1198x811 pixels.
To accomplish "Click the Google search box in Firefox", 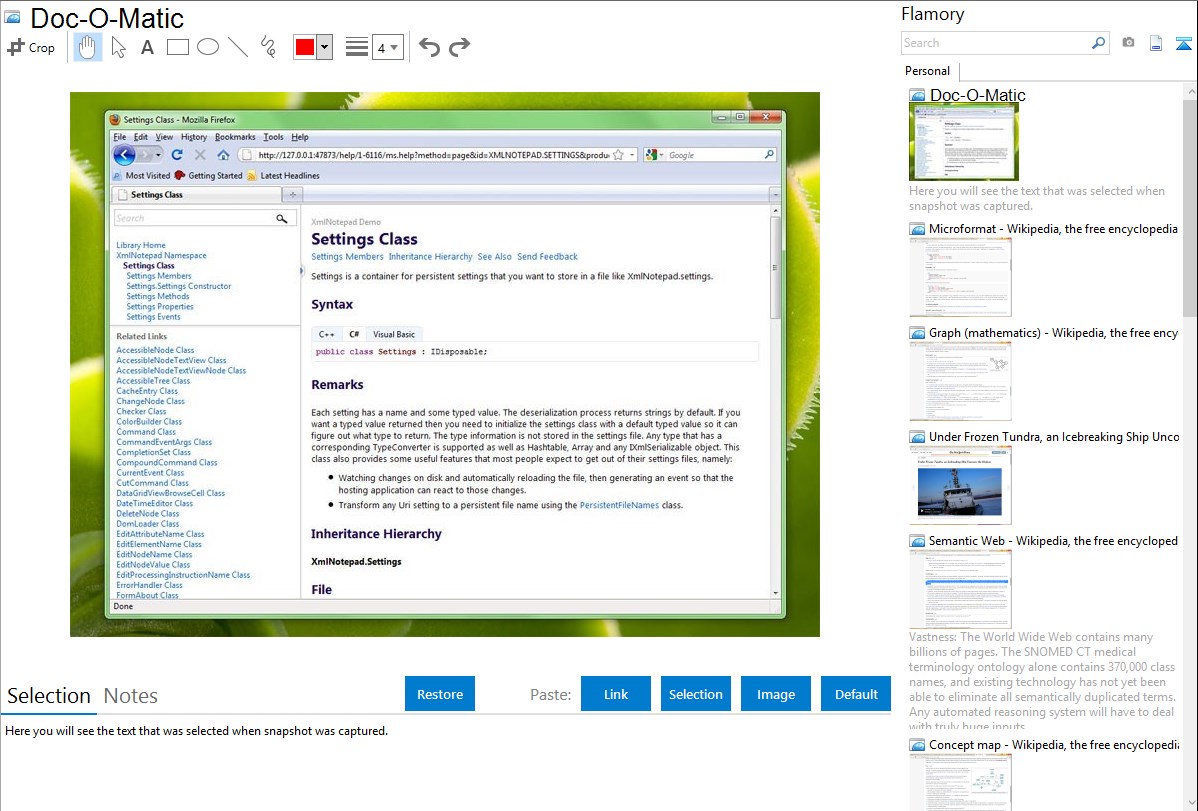I will [x=714, y=155].
